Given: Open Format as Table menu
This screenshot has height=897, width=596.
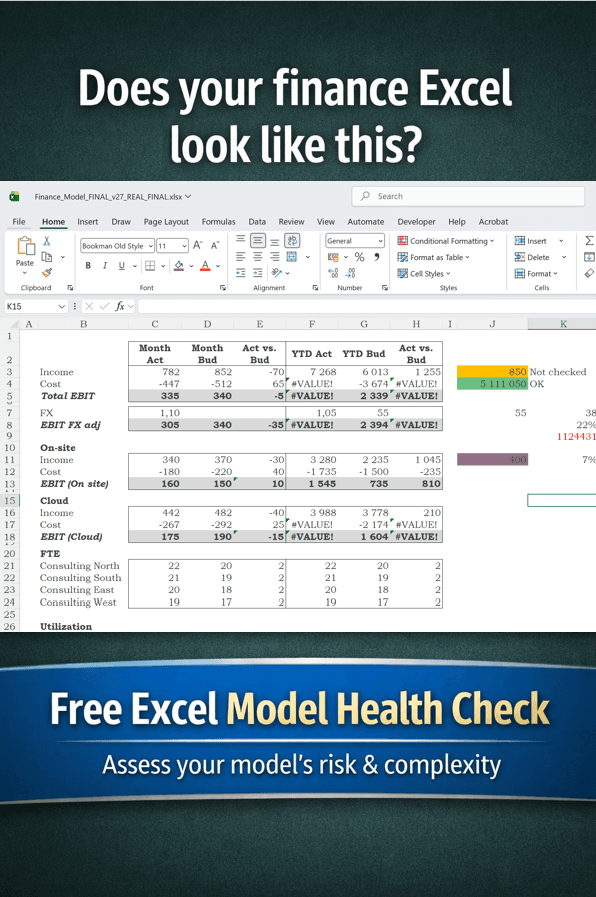Looking at the screenshot, I should 434,257.
